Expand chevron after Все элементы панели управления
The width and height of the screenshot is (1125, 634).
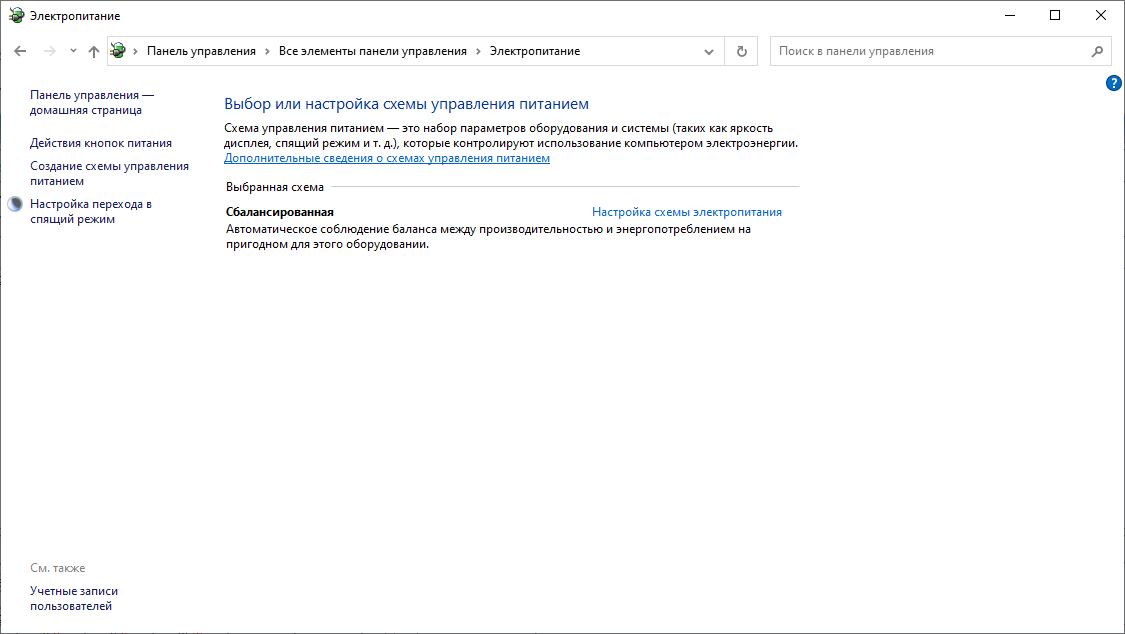(x=478, y=52)
